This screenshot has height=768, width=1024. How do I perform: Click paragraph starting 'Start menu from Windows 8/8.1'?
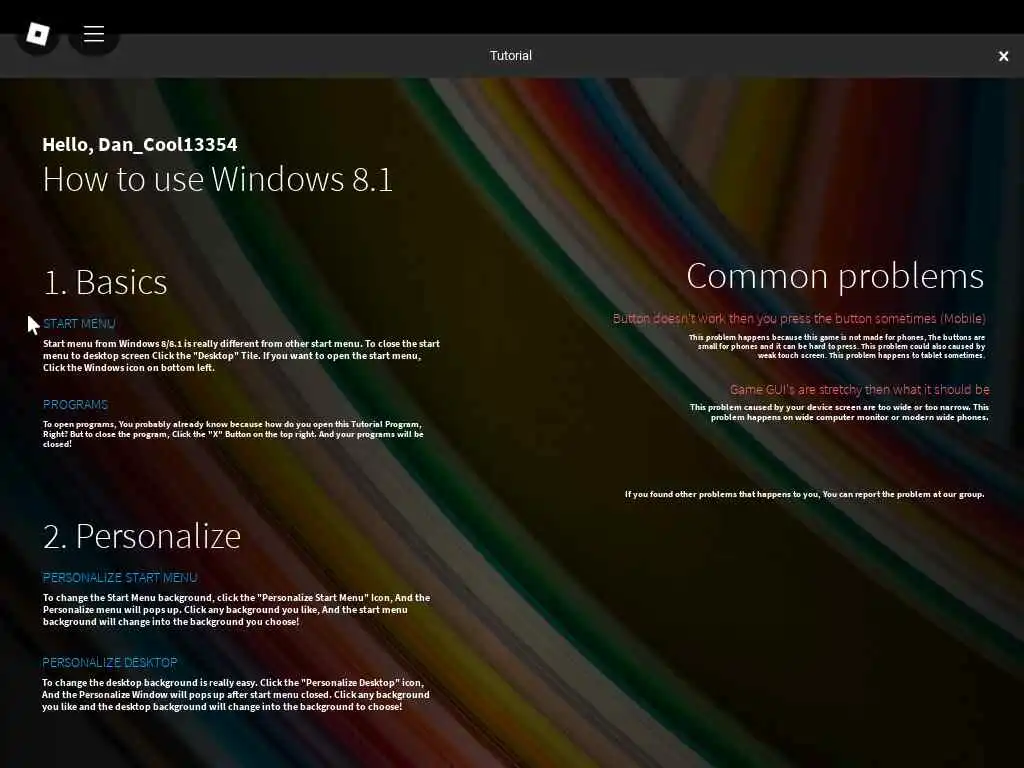point(241,355)
